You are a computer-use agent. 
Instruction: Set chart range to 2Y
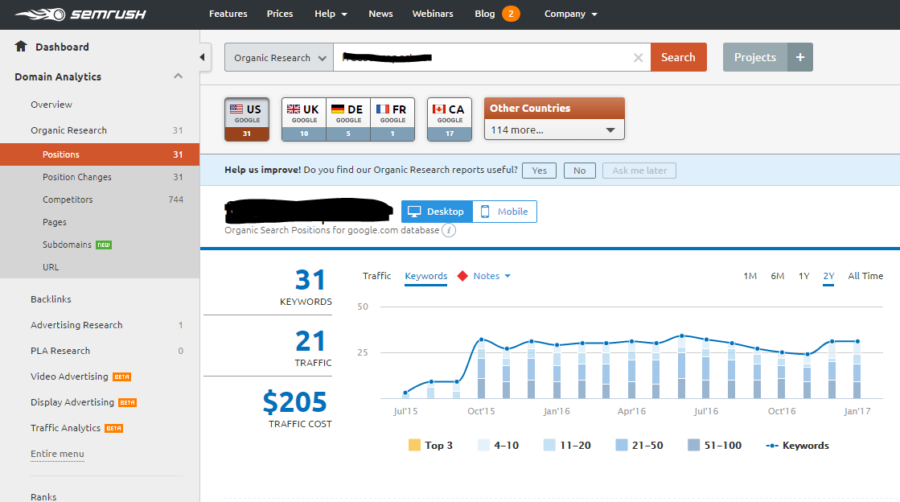(828, 276)
